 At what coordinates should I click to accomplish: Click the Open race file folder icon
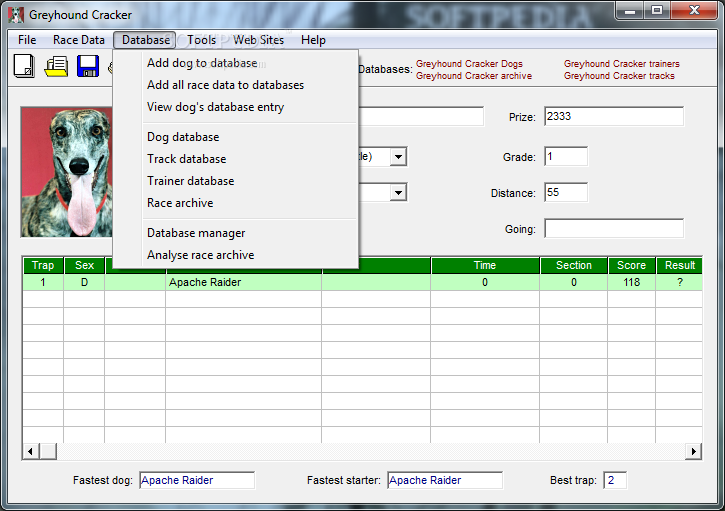point(56,66)
